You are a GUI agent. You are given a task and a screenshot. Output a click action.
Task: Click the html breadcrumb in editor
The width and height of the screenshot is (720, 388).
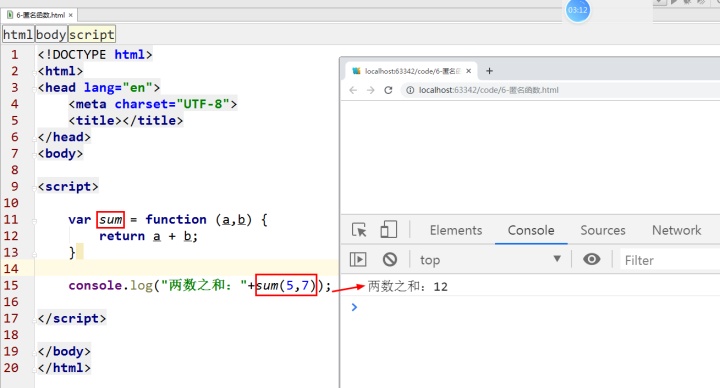tap(18, 34)
